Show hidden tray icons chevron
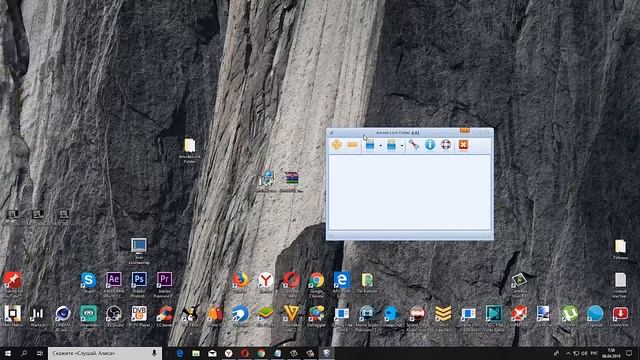640x360 pixels. 567,353
